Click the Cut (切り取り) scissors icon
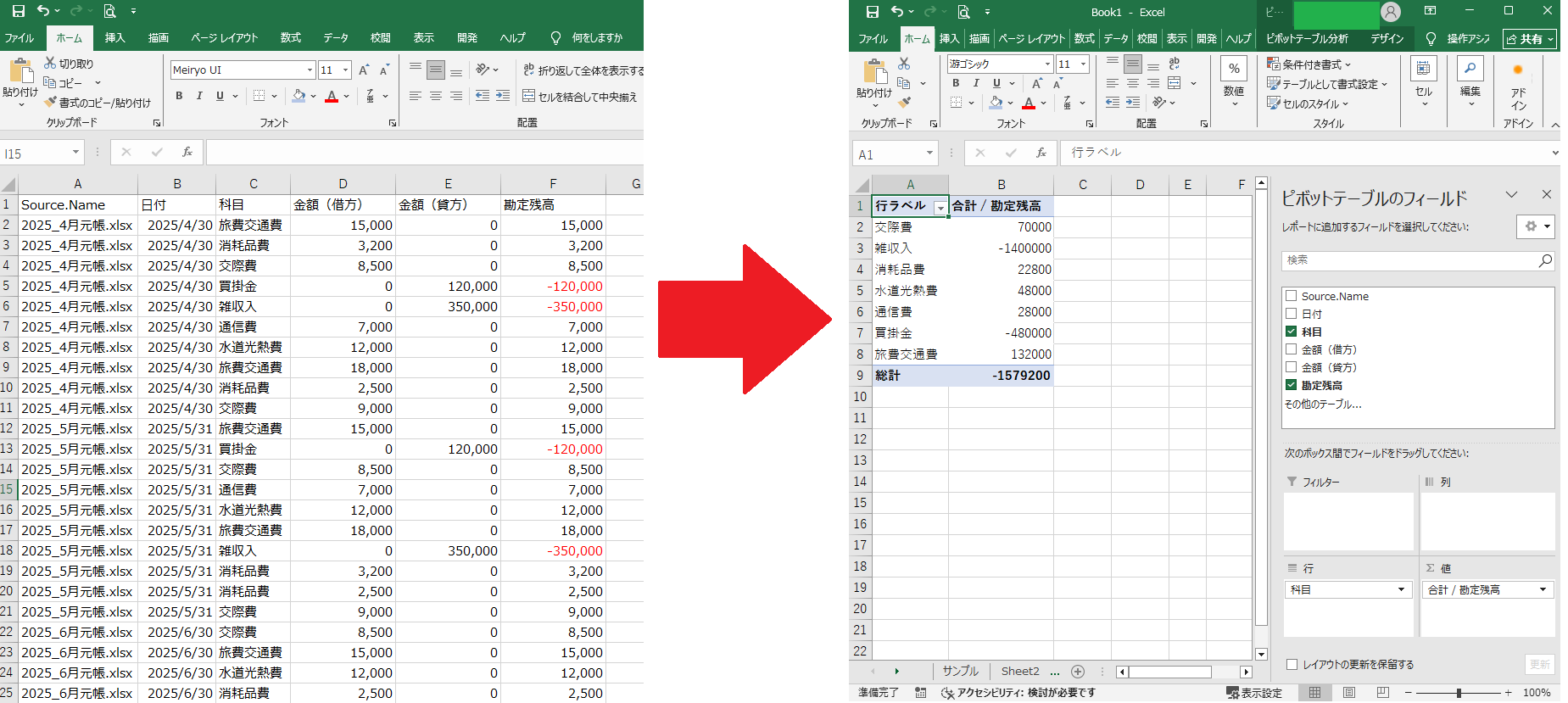This screenshot has height=703, width=1568. [51, 64]
